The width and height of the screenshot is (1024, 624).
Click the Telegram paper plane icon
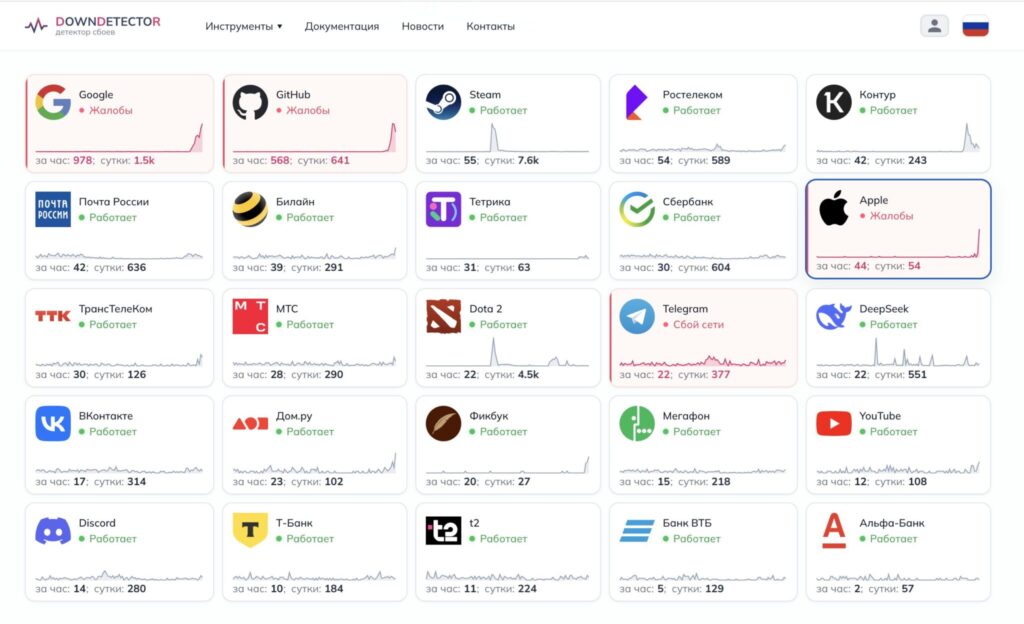click(637, 317)
